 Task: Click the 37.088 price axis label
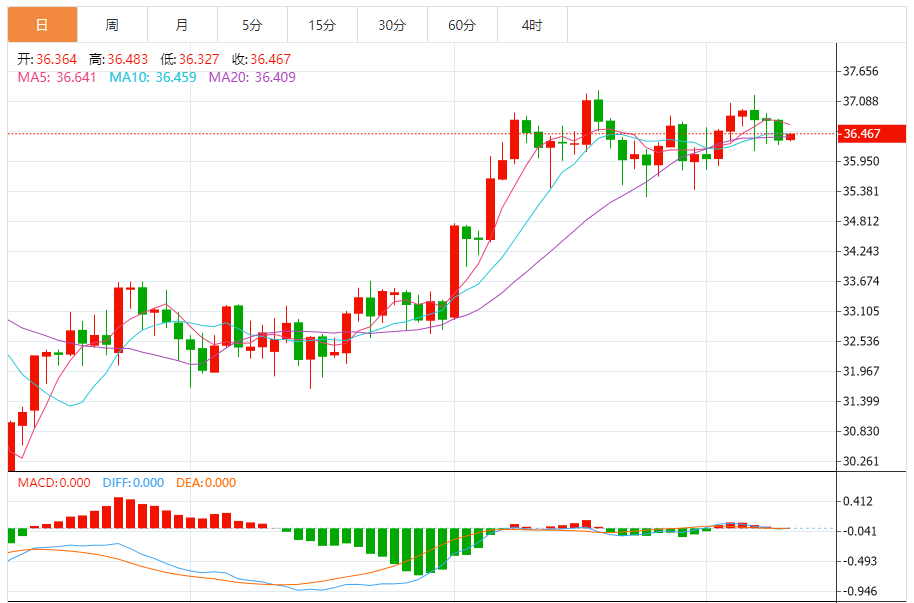(860, 101)
